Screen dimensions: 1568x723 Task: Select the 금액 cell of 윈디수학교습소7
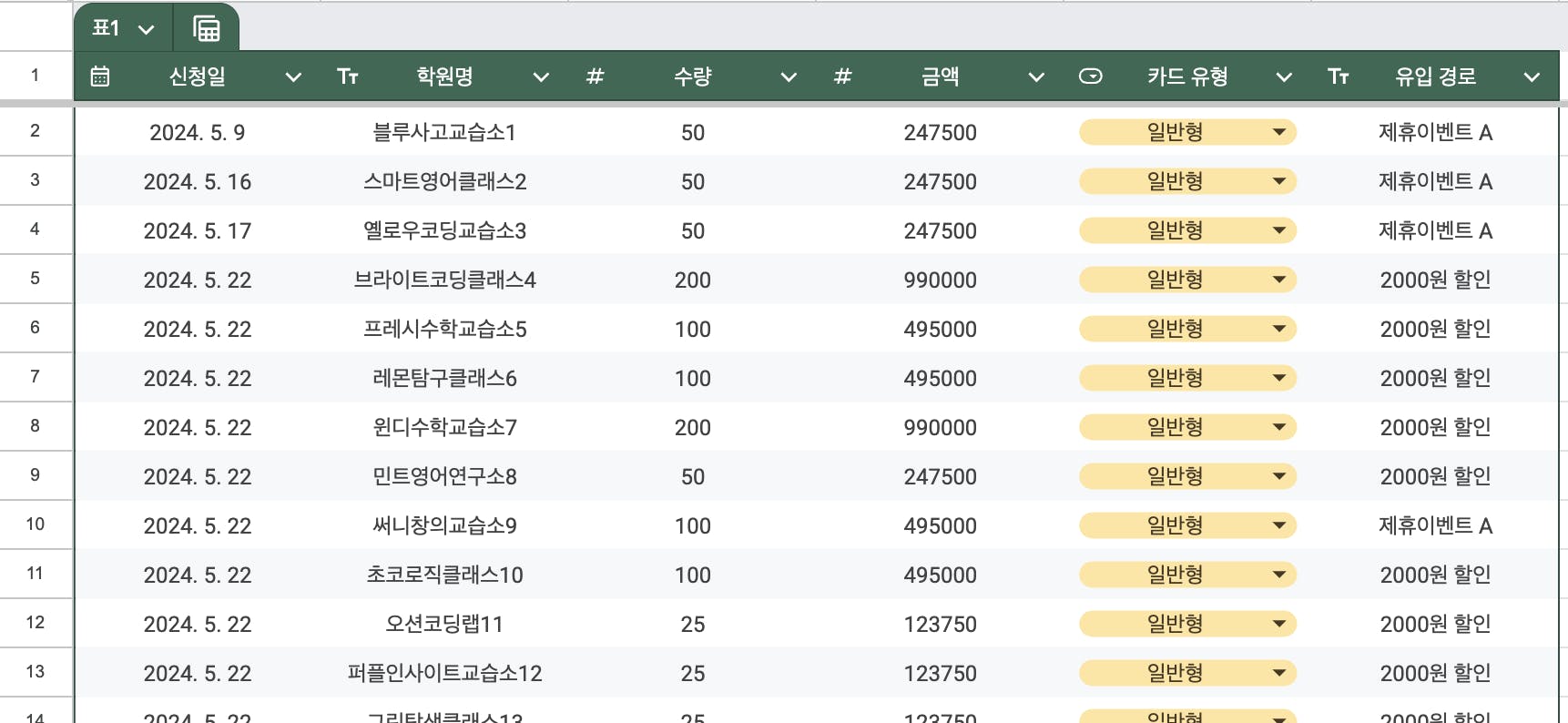point(941,428)
